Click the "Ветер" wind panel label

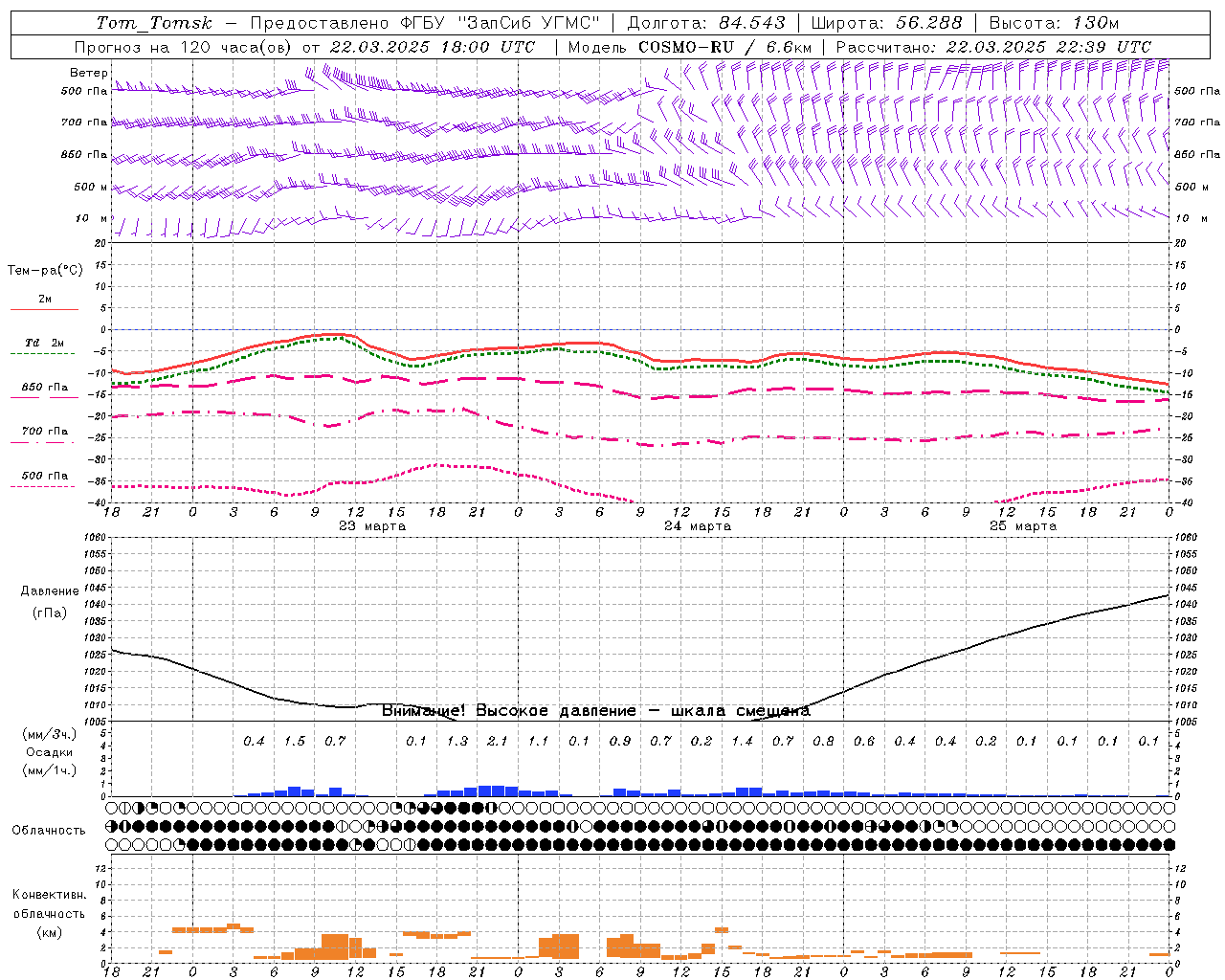click(x=89, y=73)
